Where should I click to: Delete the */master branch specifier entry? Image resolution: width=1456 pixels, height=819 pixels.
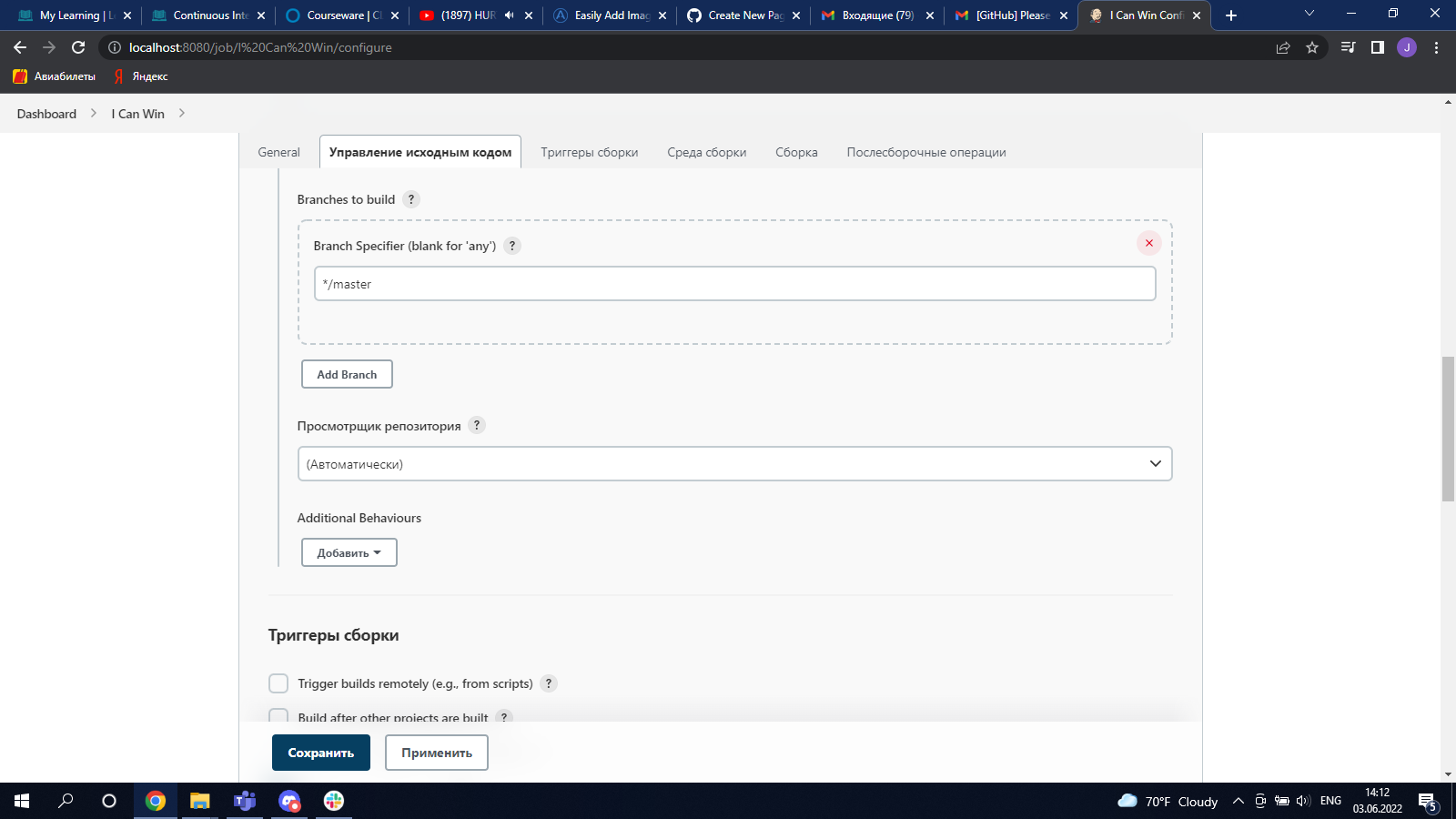tap(1149, 243)
